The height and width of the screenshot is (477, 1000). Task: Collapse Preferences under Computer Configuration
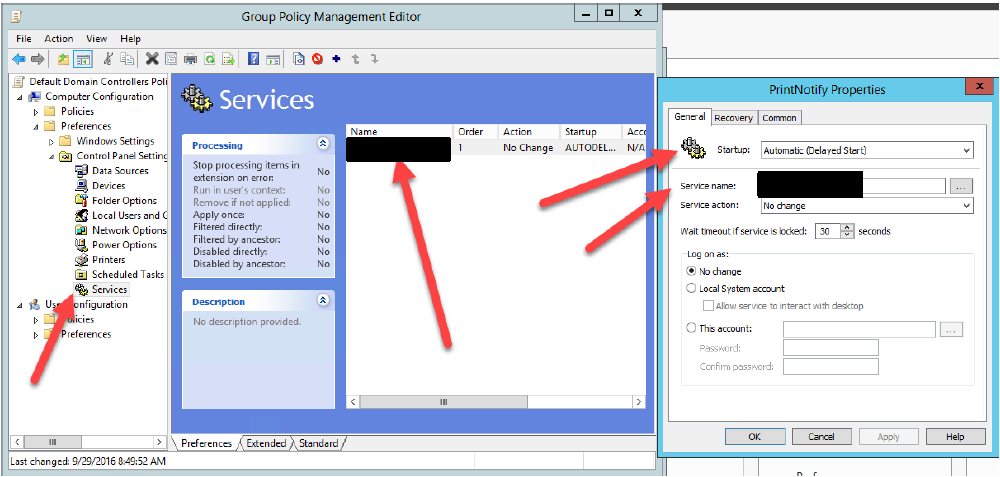(36, 126)
